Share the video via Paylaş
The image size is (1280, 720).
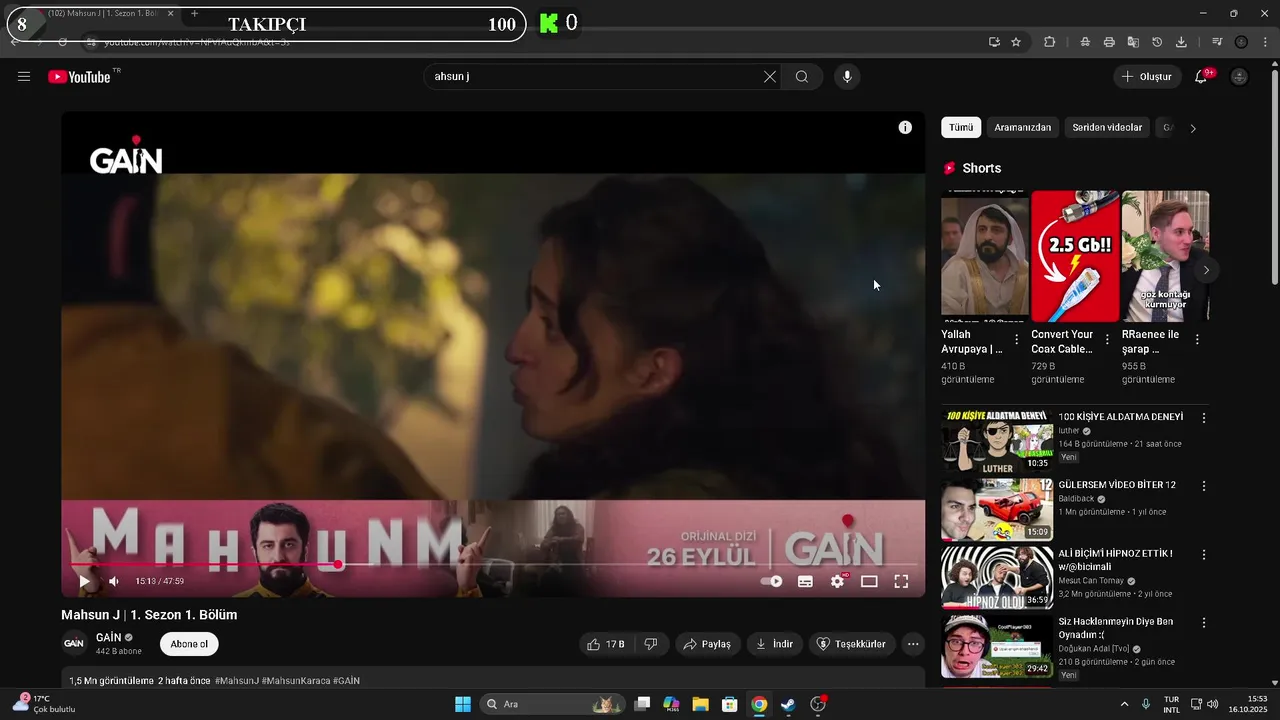pos(708,644)
